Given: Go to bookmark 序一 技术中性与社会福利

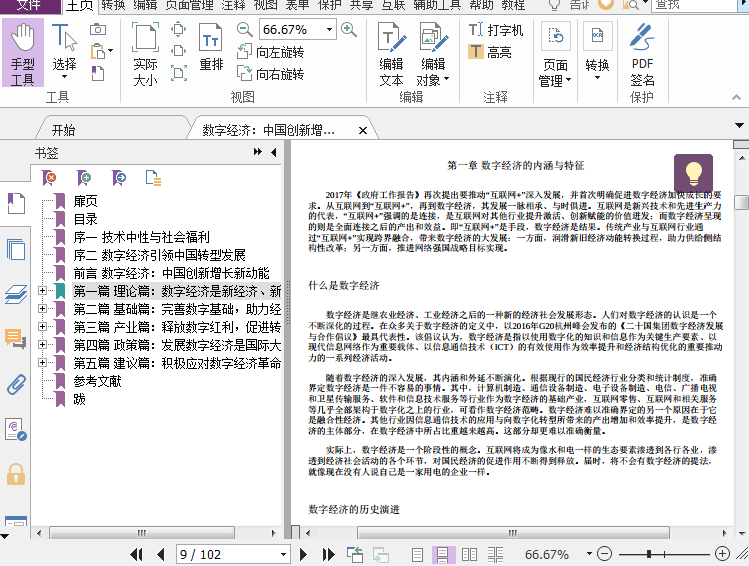Looking at the screenshot, I should pos(141,237).
